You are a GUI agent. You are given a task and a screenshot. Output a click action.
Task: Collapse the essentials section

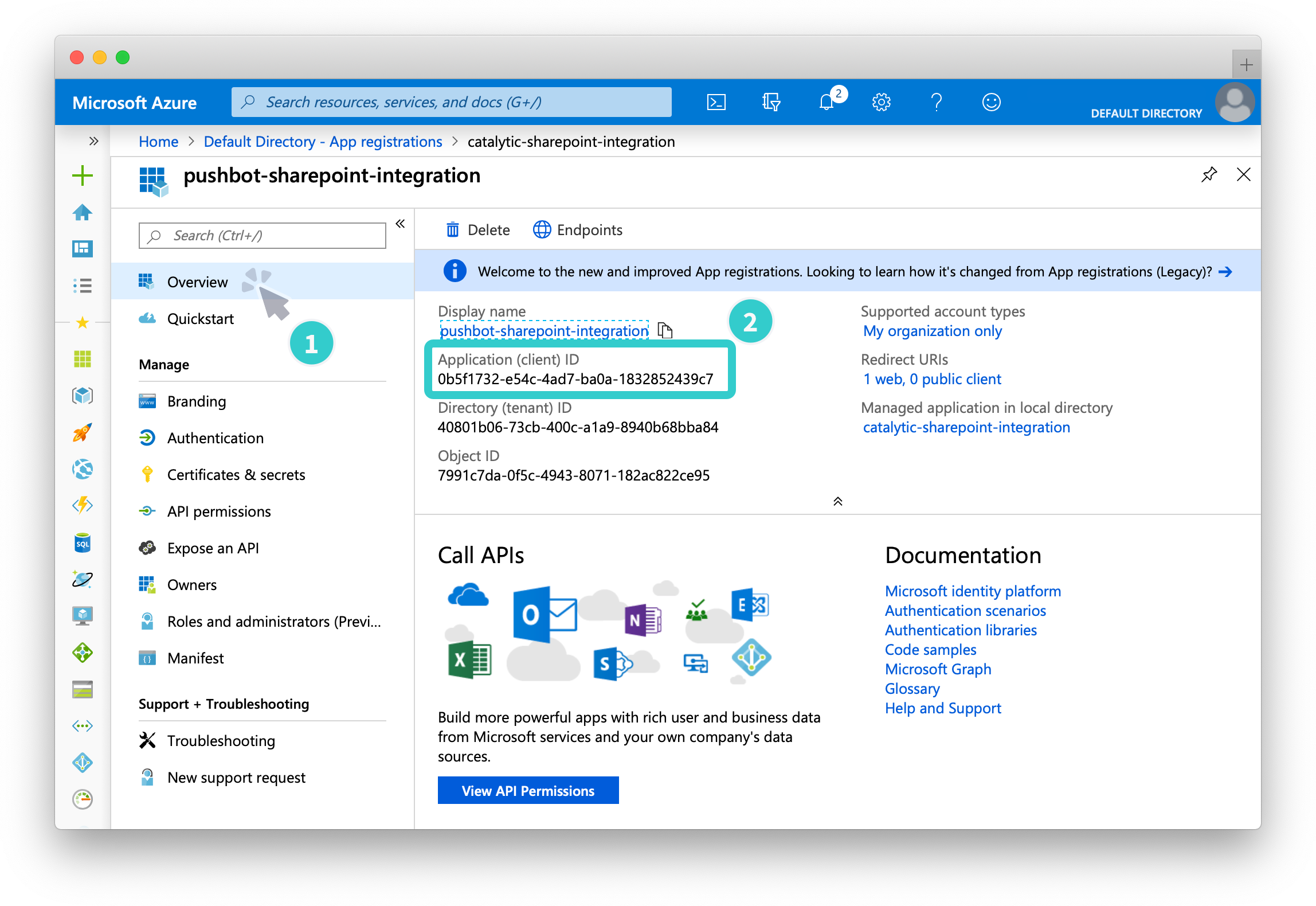point(837,501)
